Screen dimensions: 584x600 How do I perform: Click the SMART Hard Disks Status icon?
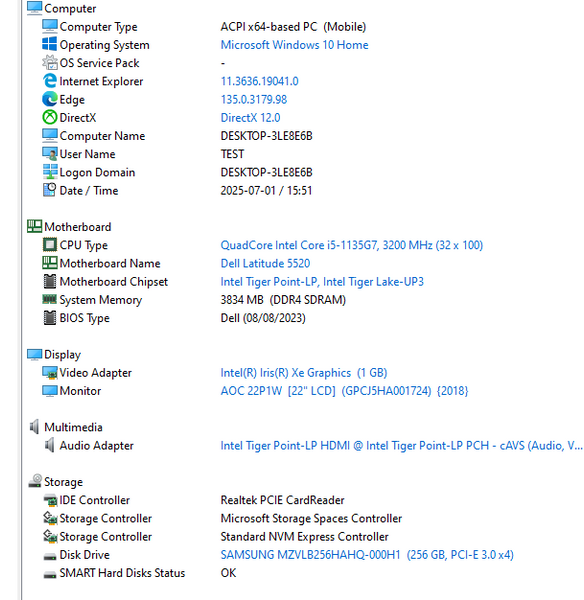click(x=50, y=574)
